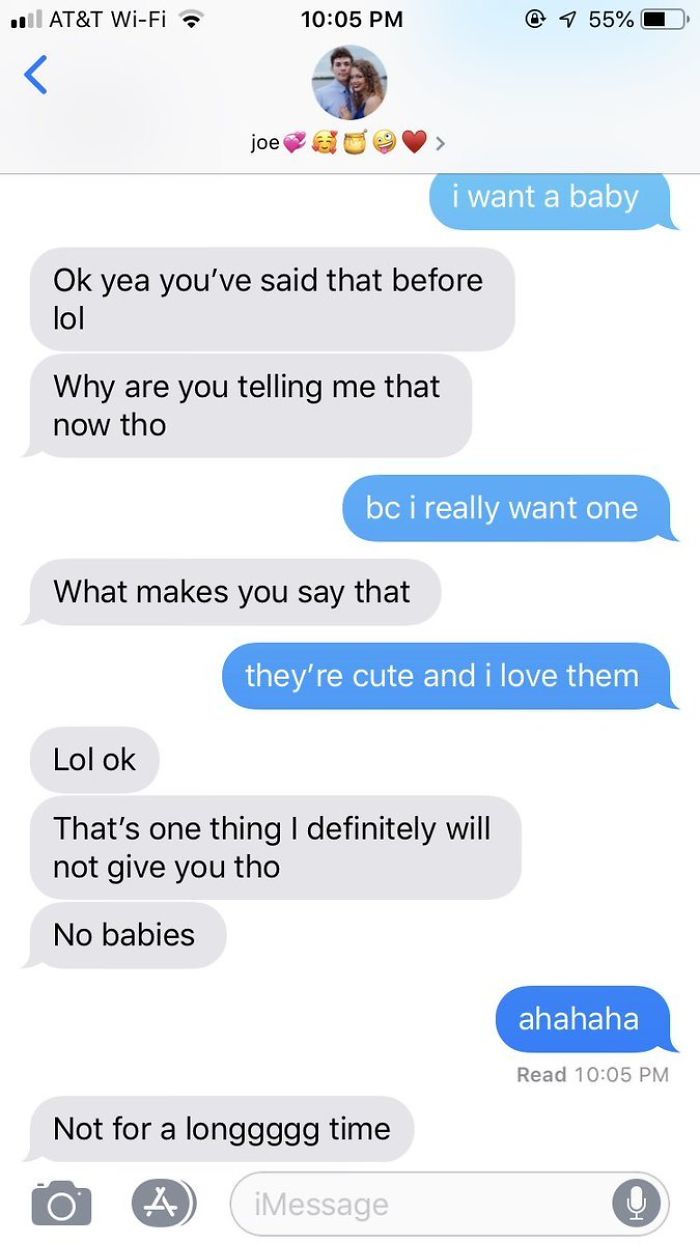Expand joe contact details chevron
The width and height of the screenshot is (700, 1244).
tap(440, 143)
